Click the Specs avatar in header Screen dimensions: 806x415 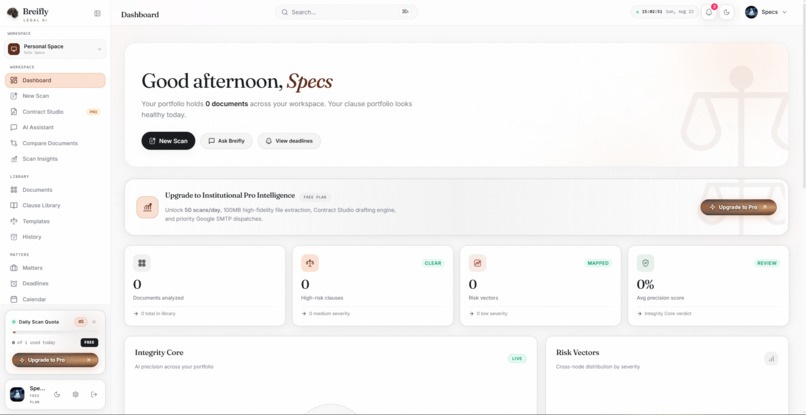point(751,12)
